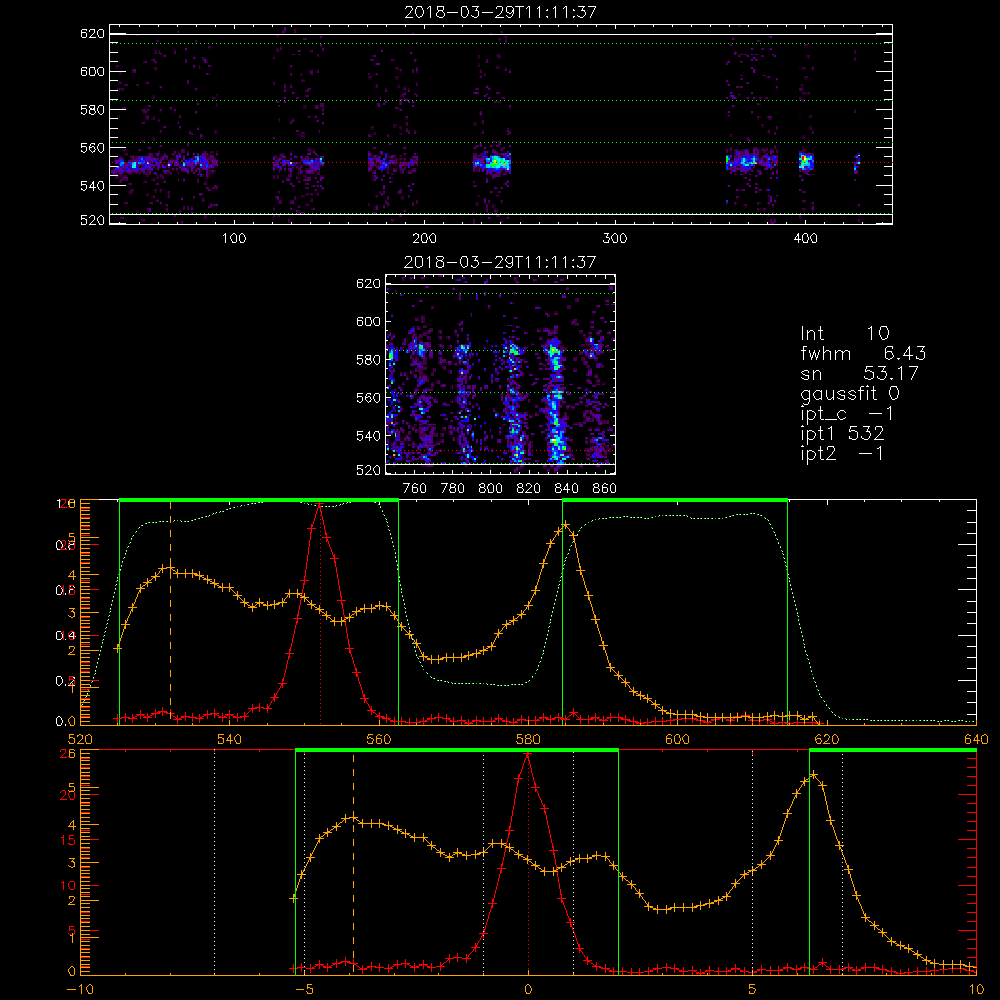Click the -5 label on bottom plot axis
The height and width of the screenshot is (1000, 1000).
304,989
